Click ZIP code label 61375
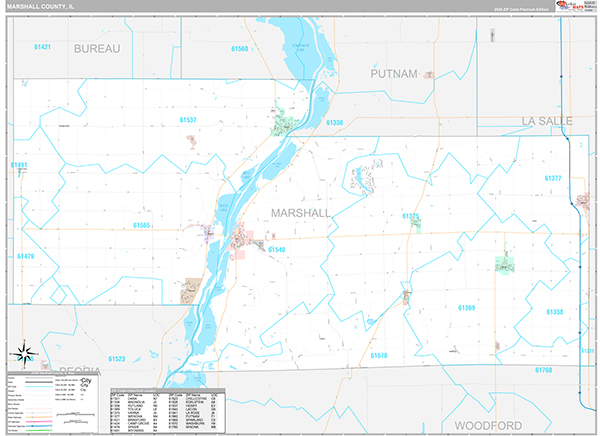 point(411,216)
